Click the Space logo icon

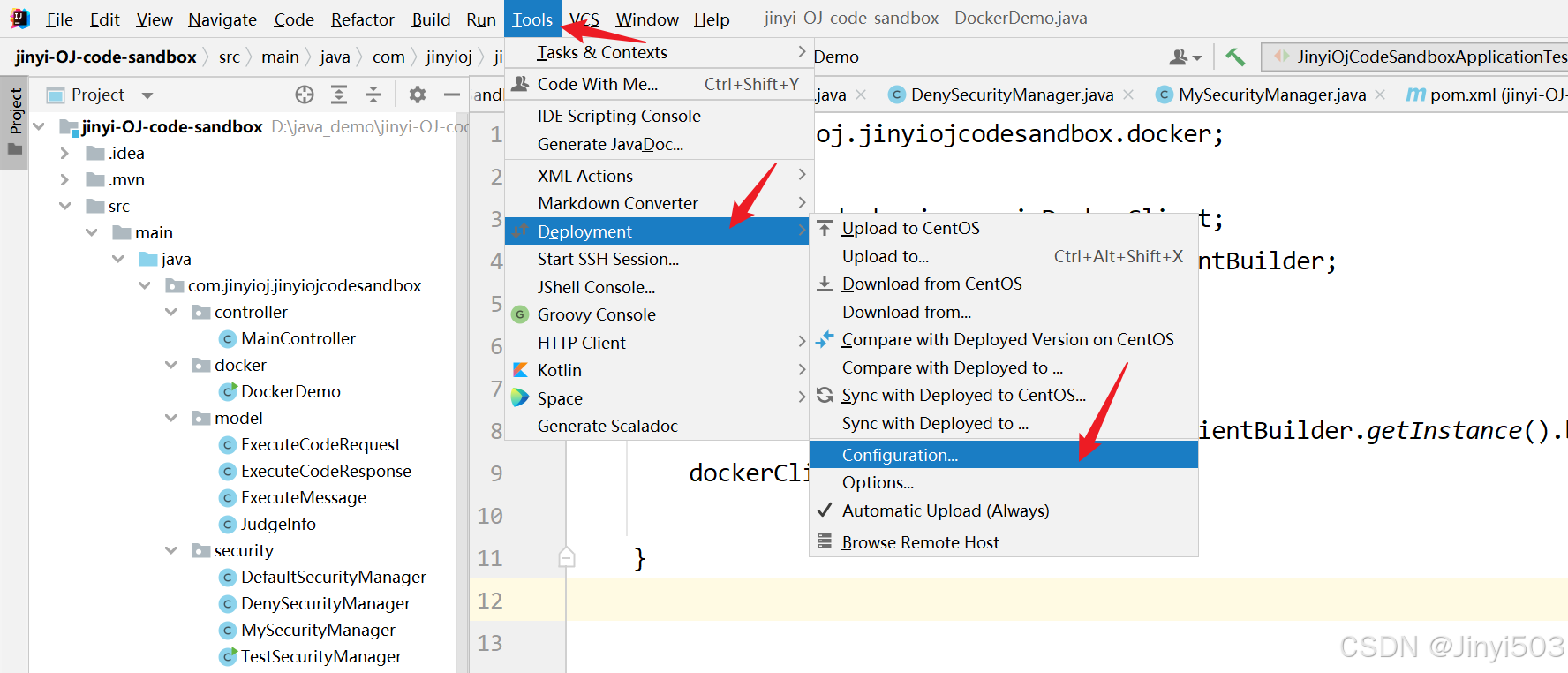pos(520,397)
